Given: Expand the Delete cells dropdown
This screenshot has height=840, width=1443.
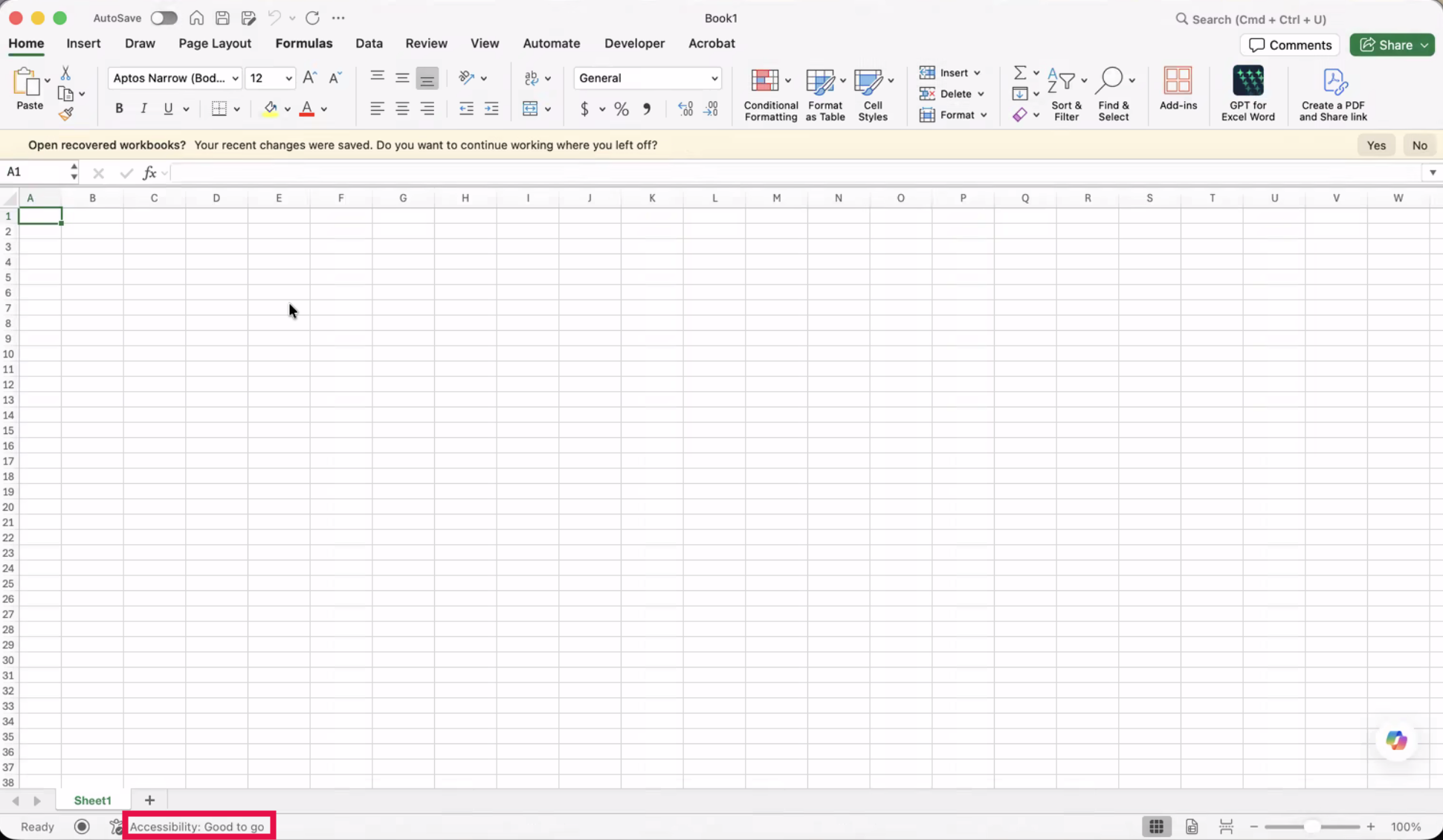Looking at the screenshot, I should coord(981,94).
